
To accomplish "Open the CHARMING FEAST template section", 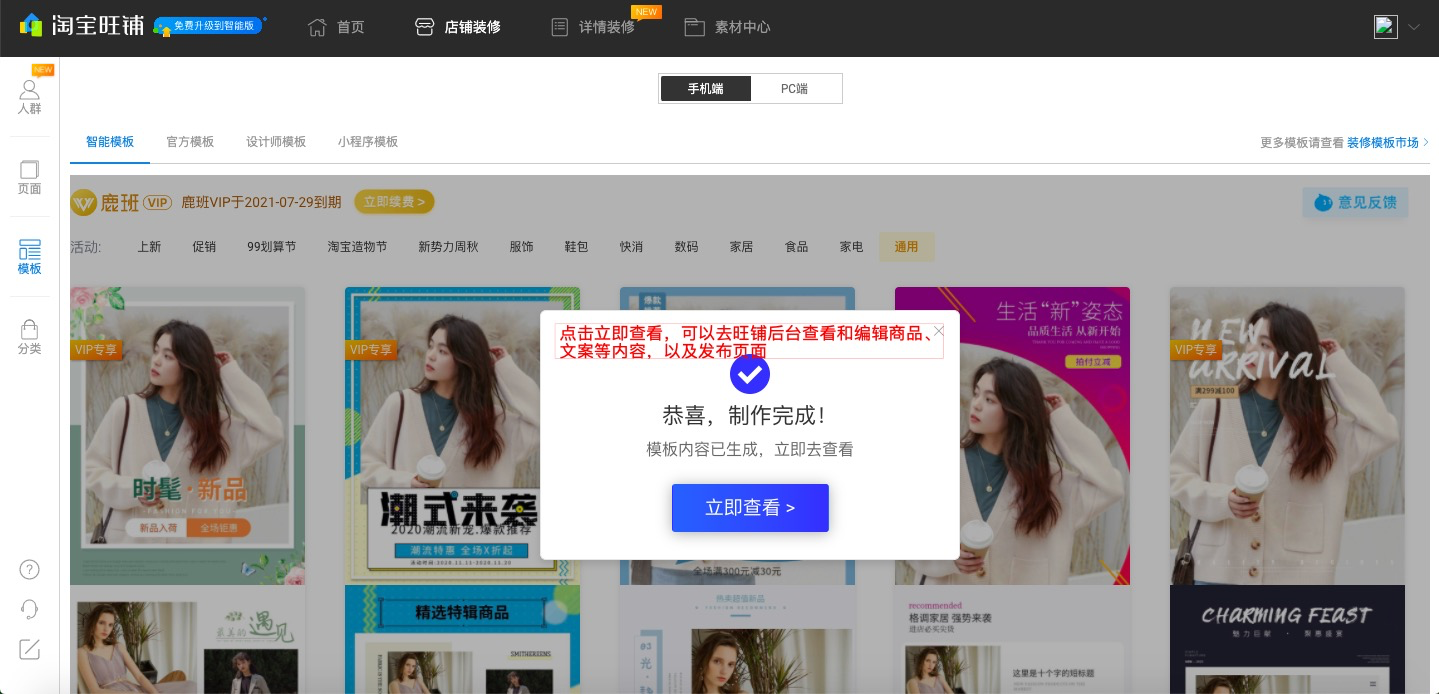I will pyautogui.click(x=1287, y=639).
